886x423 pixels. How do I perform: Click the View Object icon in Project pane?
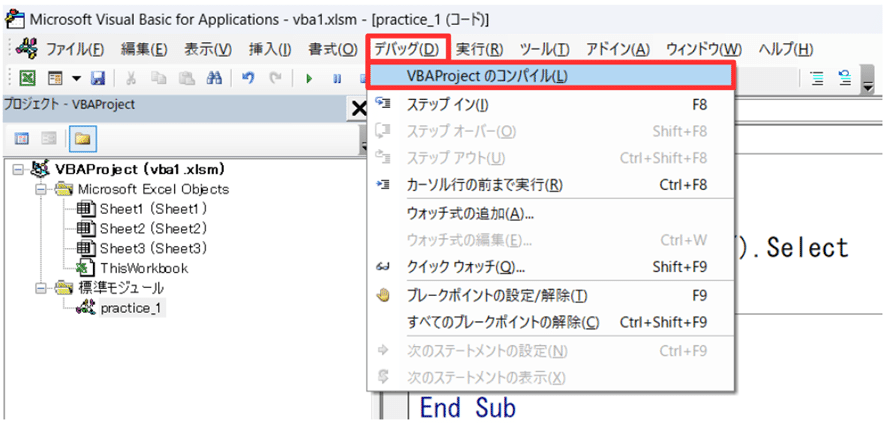point(50,138)
